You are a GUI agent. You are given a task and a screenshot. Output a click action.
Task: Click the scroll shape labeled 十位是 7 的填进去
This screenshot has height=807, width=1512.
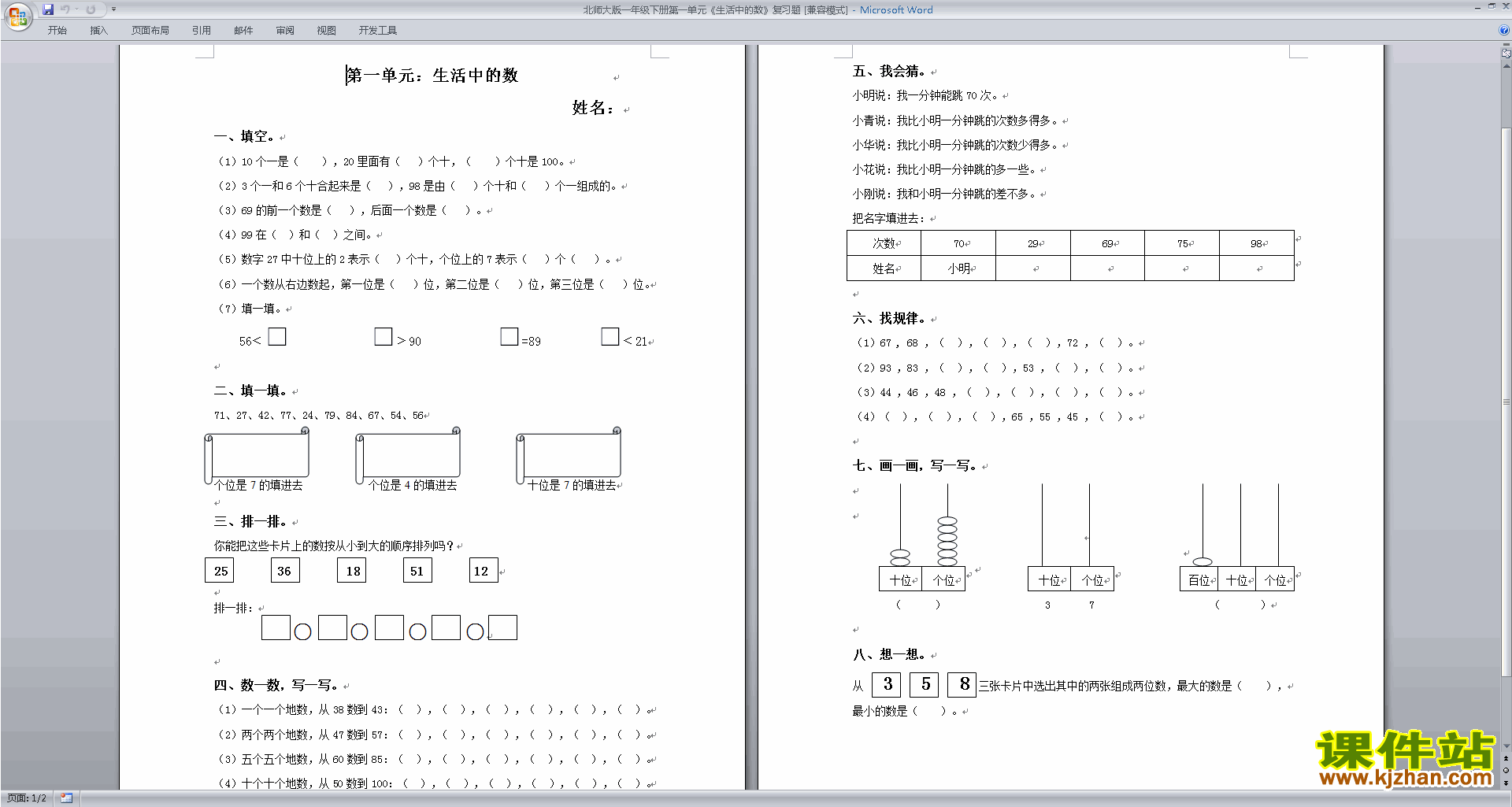coord(569,455)
